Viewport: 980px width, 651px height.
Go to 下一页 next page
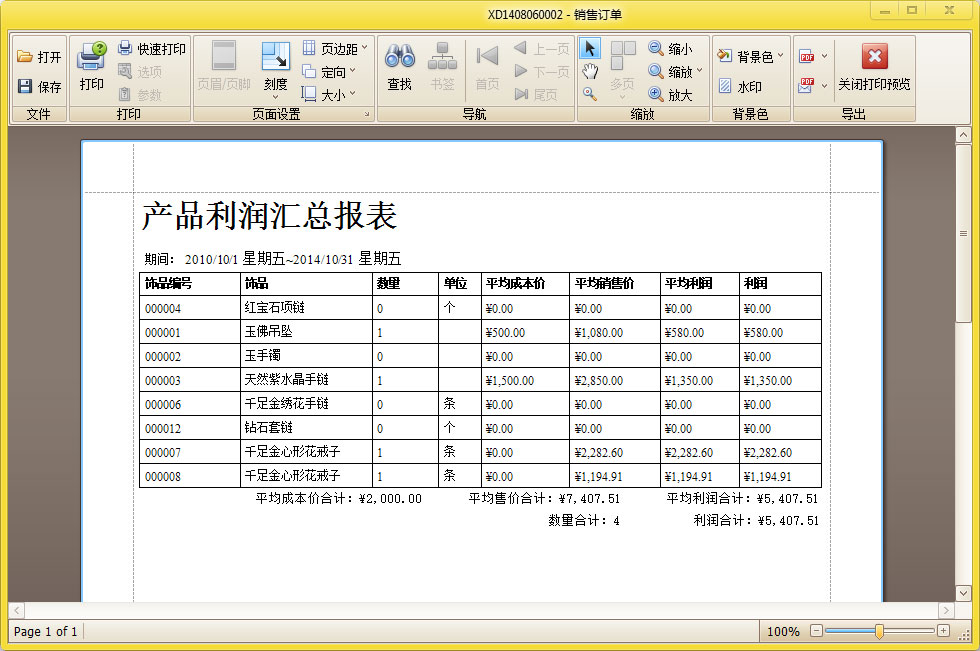pyautogui.click(x=541, y=71)
